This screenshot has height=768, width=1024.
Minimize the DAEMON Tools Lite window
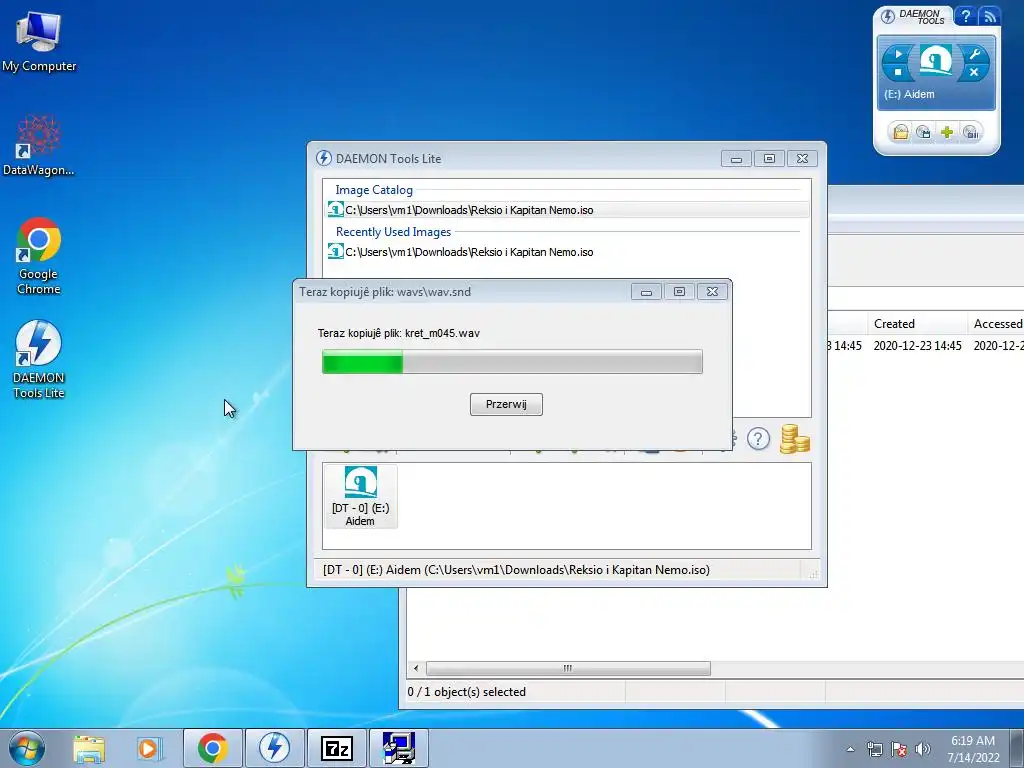tap(736, 159)
